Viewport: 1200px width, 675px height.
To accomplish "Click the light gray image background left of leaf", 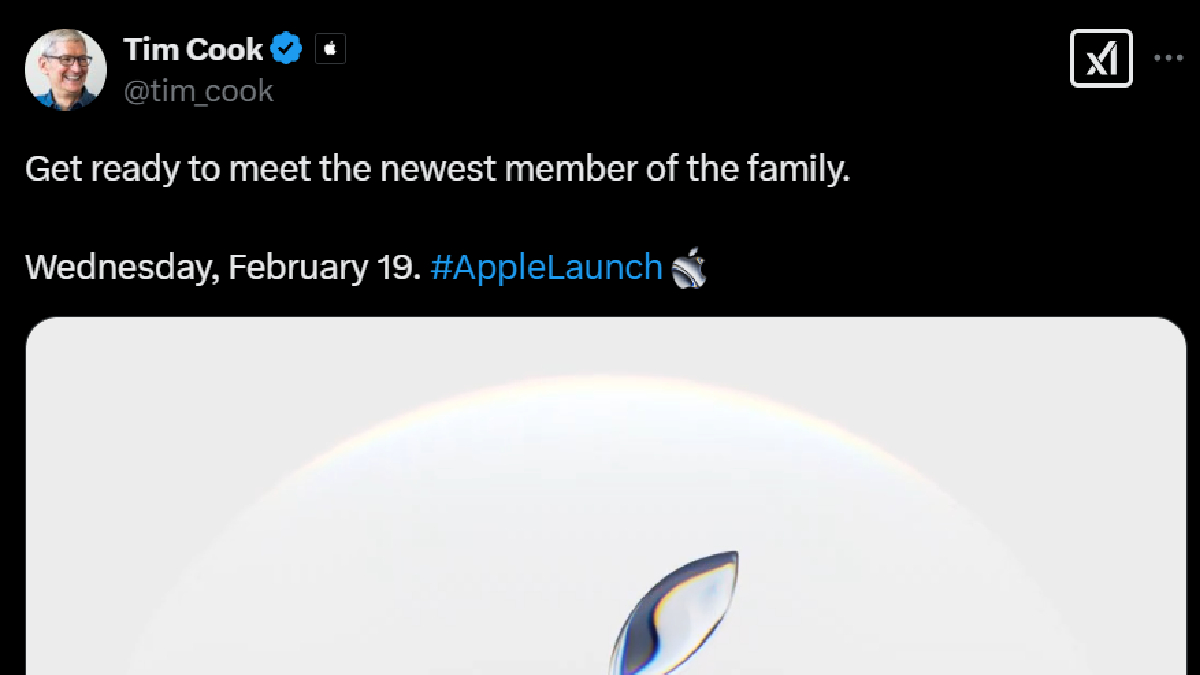I will pos(300,560).
